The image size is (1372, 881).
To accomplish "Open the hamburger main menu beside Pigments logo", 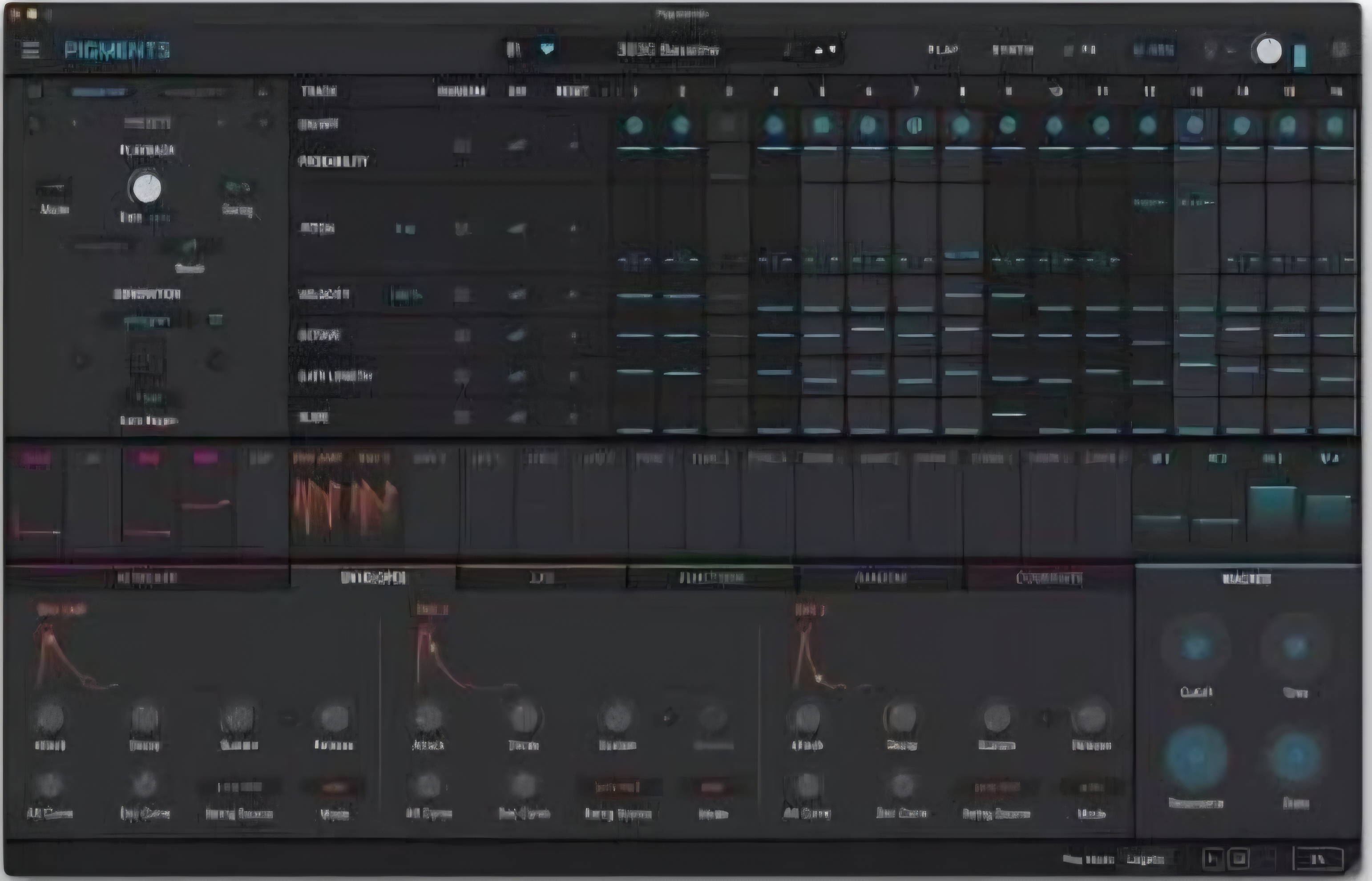I will coord(30,50).
